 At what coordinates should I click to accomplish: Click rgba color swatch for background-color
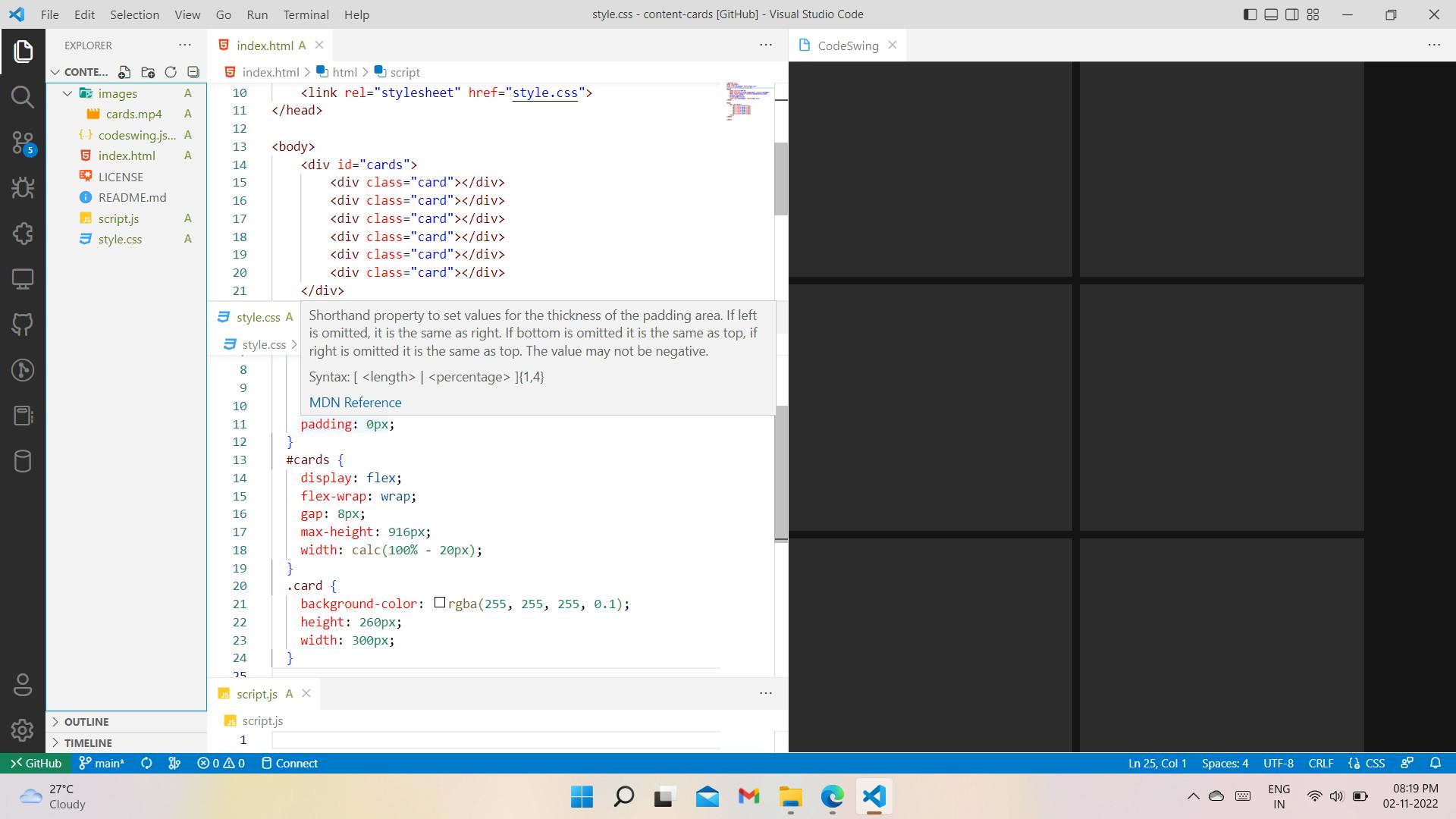pos(439,603)
